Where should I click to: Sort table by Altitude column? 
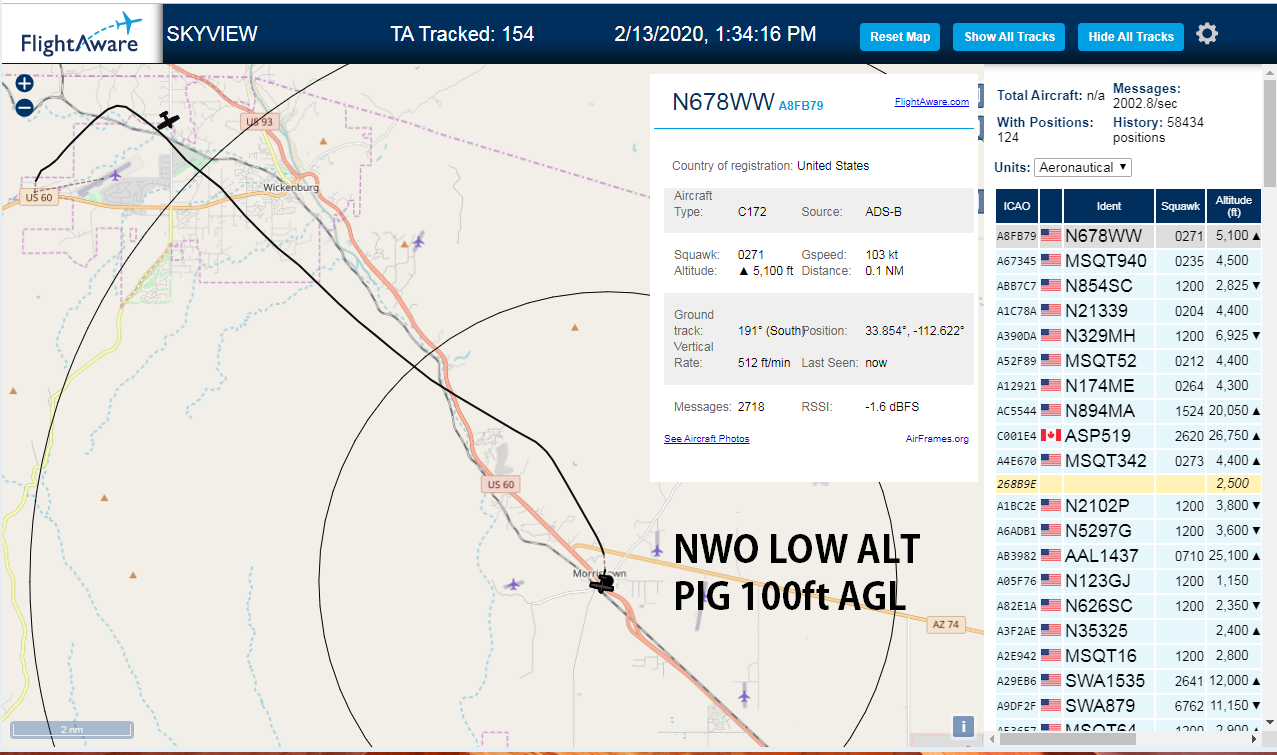coord(1234,206)
